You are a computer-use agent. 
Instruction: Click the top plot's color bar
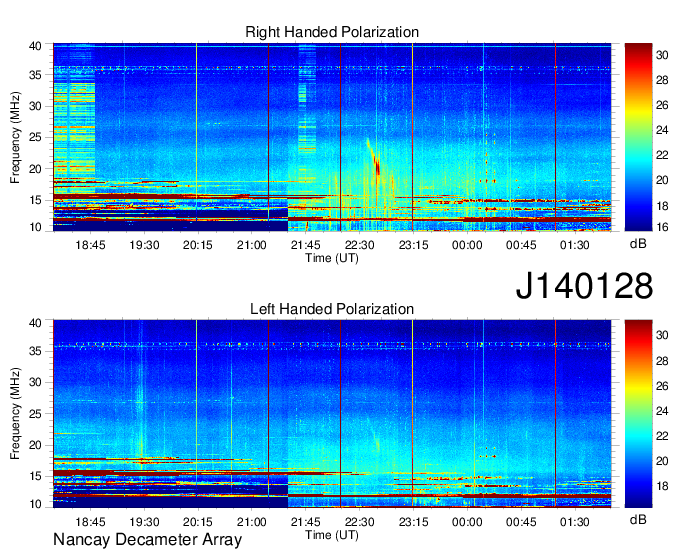638,137
